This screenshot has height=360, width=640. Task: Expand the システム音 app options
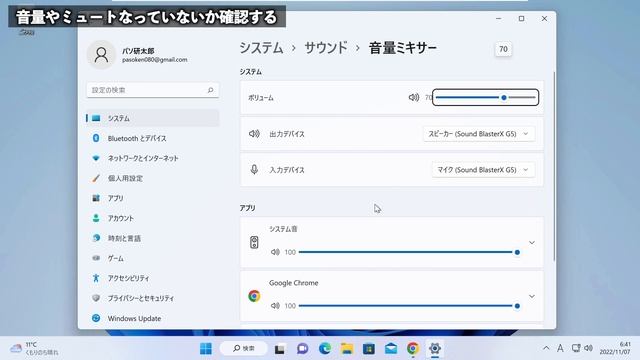(531, 242)
